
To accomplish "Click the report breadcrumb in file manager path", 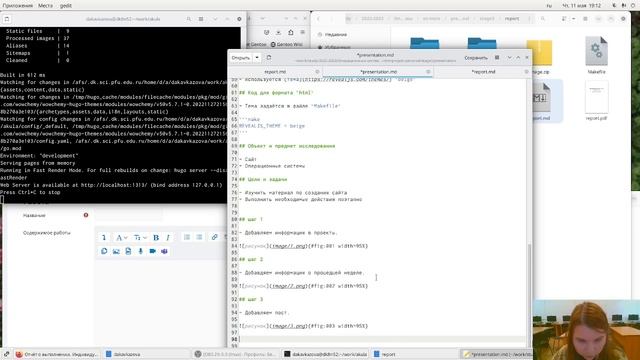I will 512,19.
